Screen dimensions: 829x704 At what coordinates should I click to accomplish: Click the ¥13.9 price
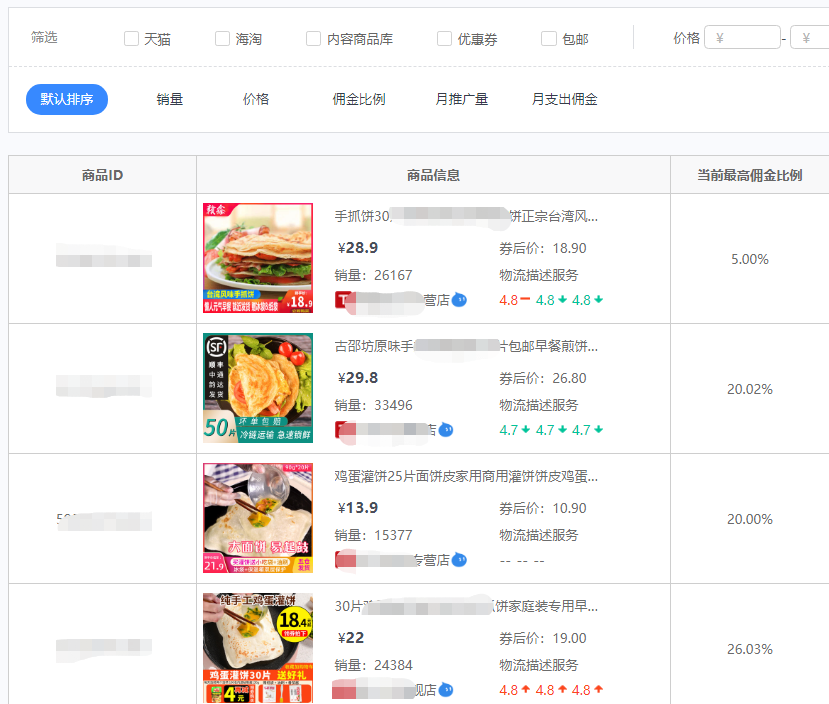pos(358,508)
